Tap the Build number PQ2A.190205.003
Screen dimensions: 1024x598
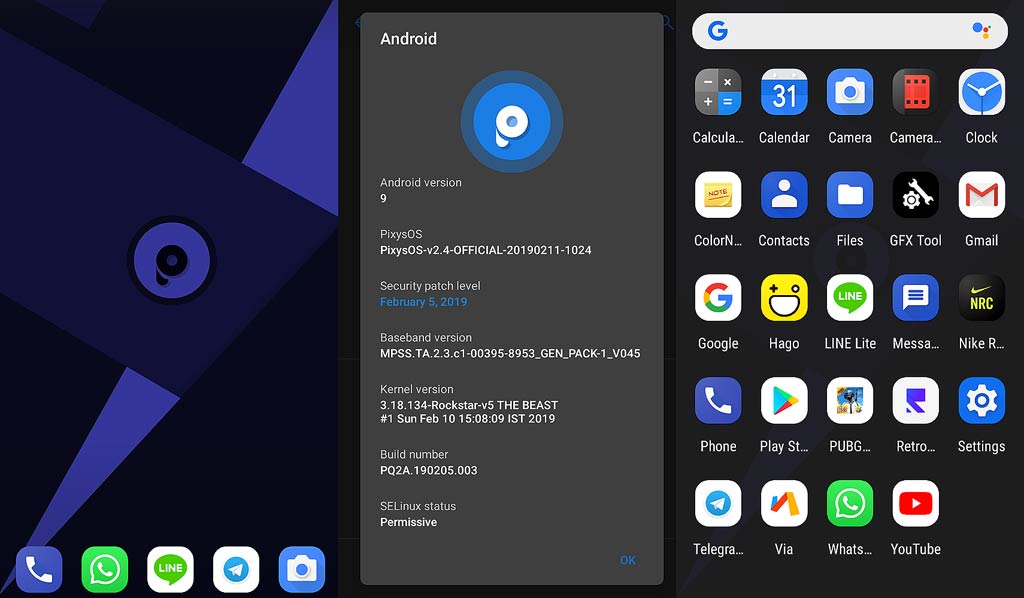pos(428,470)
